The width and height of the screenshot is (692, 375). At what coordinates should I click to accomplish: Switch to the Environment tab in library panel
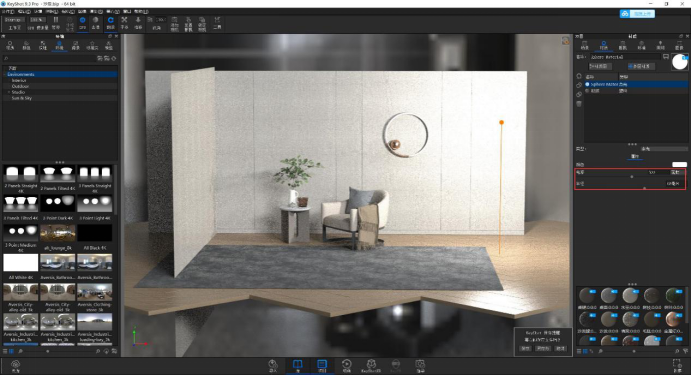coord(59,44)
